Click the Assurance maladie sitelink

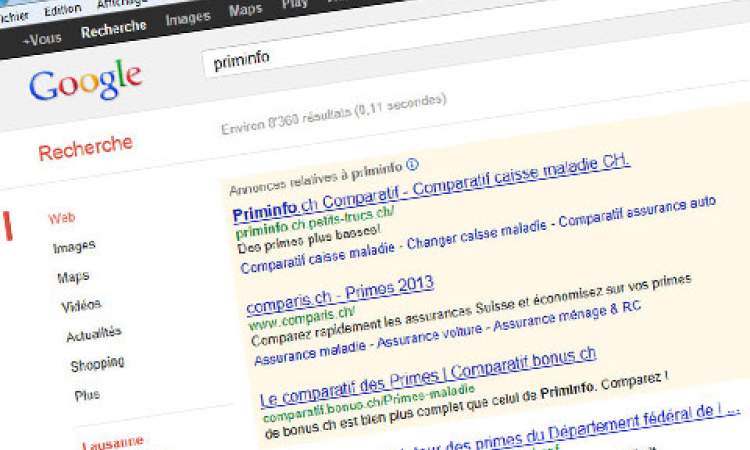click(310, 353)
